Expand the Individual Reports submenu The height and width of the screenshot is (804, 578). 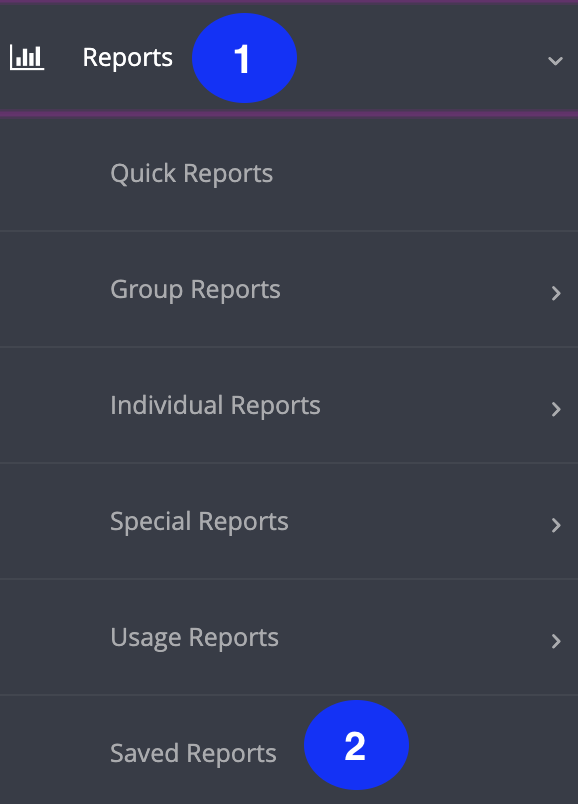289,405
